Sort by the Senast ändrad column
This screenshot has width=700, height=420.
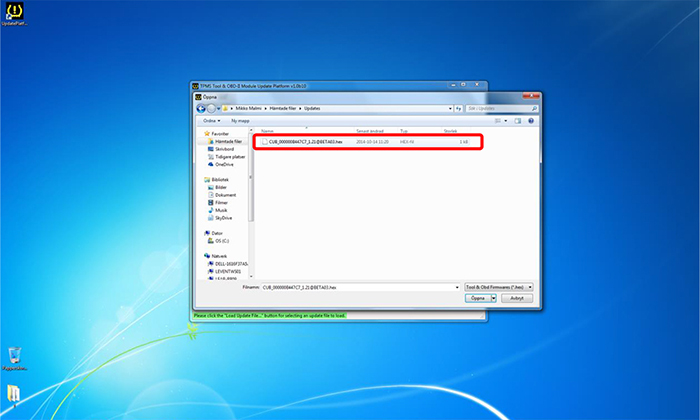coord(372,130)
